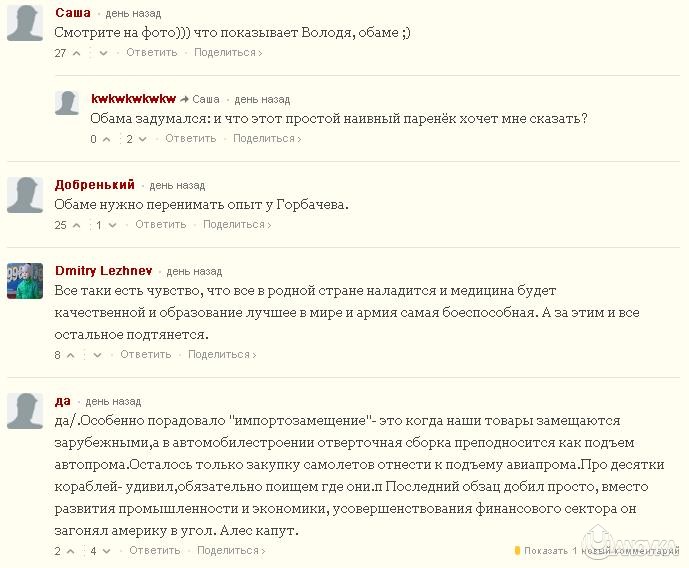Expand Поделиться under да's comment
689x568 pixels.
coord(230,551)
